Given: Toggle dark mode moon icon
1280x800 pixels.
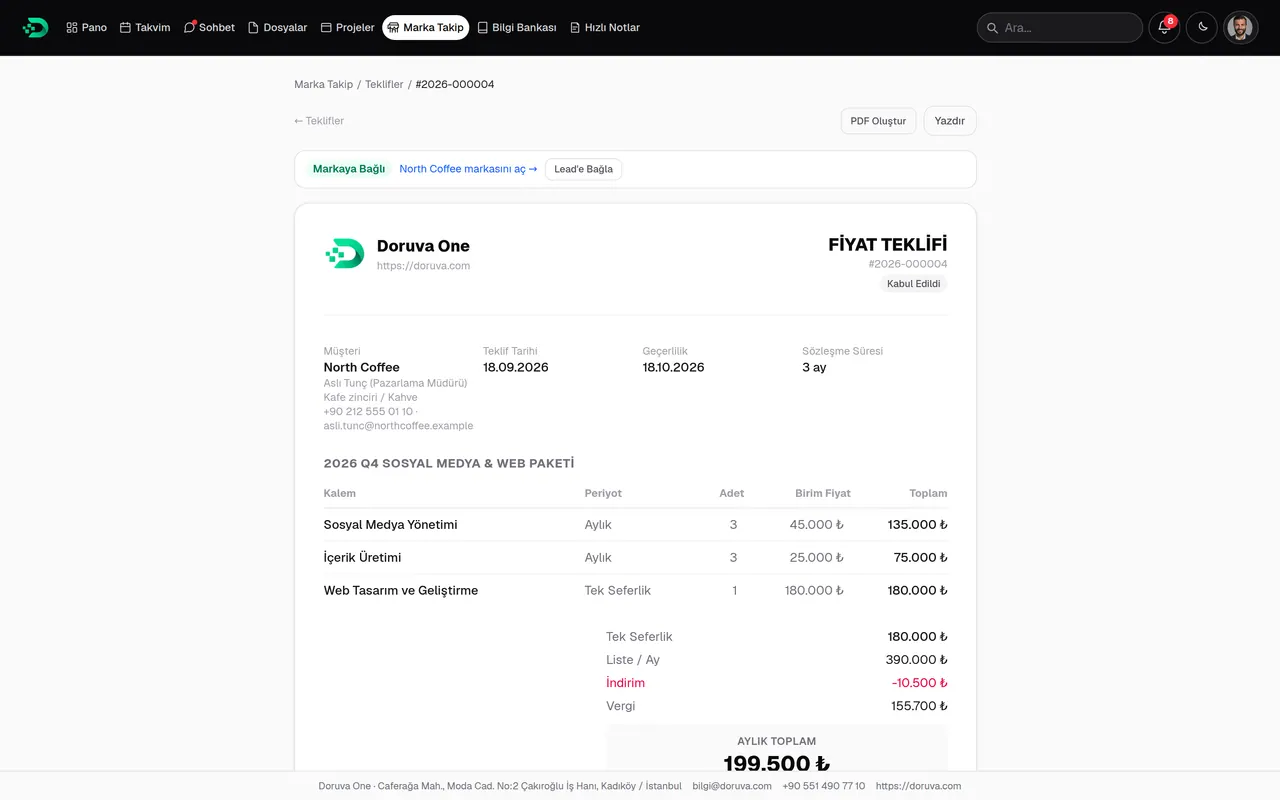Looking at the screenshot, I should pyautogui.click(x=1203, y=27).
